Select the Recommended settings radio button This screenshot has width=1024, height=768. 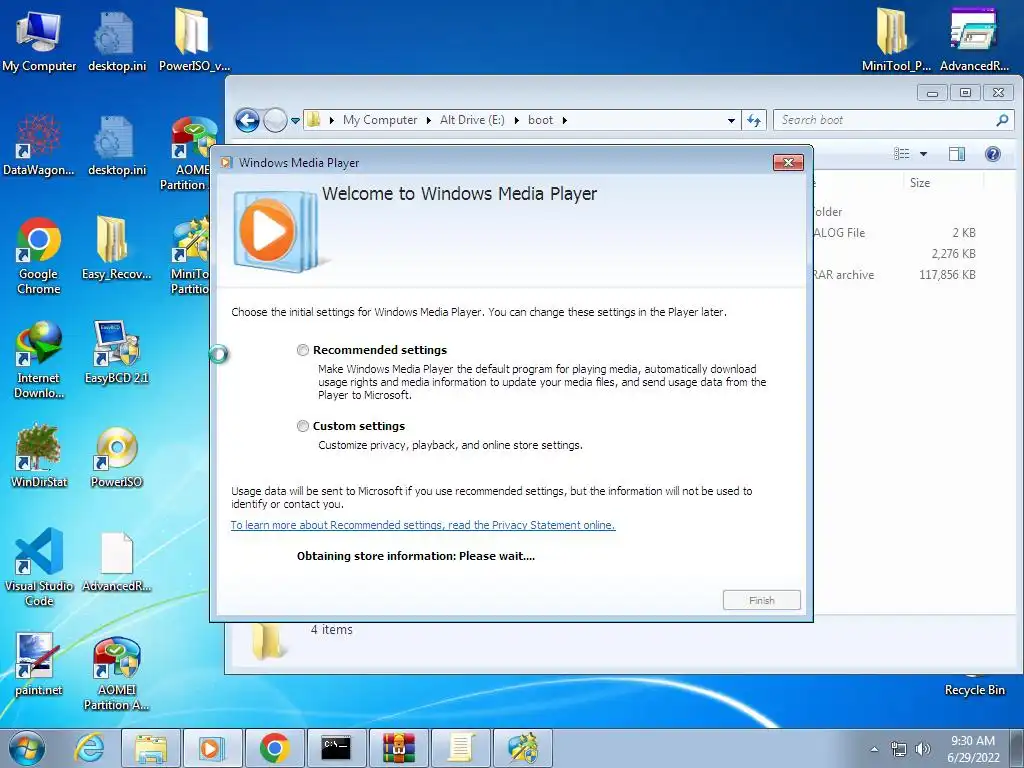[302, 350]
